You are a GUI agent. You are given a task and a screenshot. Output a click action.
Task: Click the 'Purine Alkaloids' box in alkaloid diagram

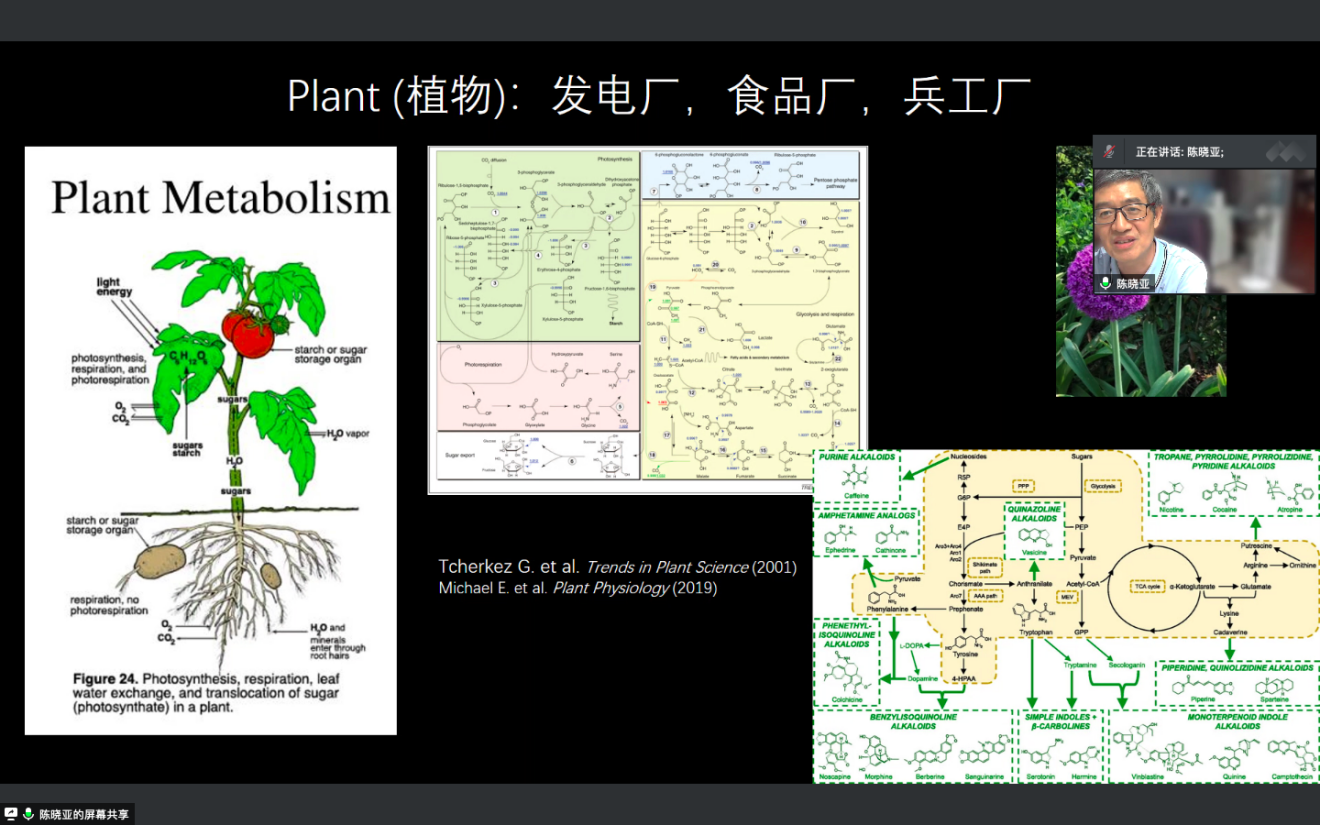(856, 474)
